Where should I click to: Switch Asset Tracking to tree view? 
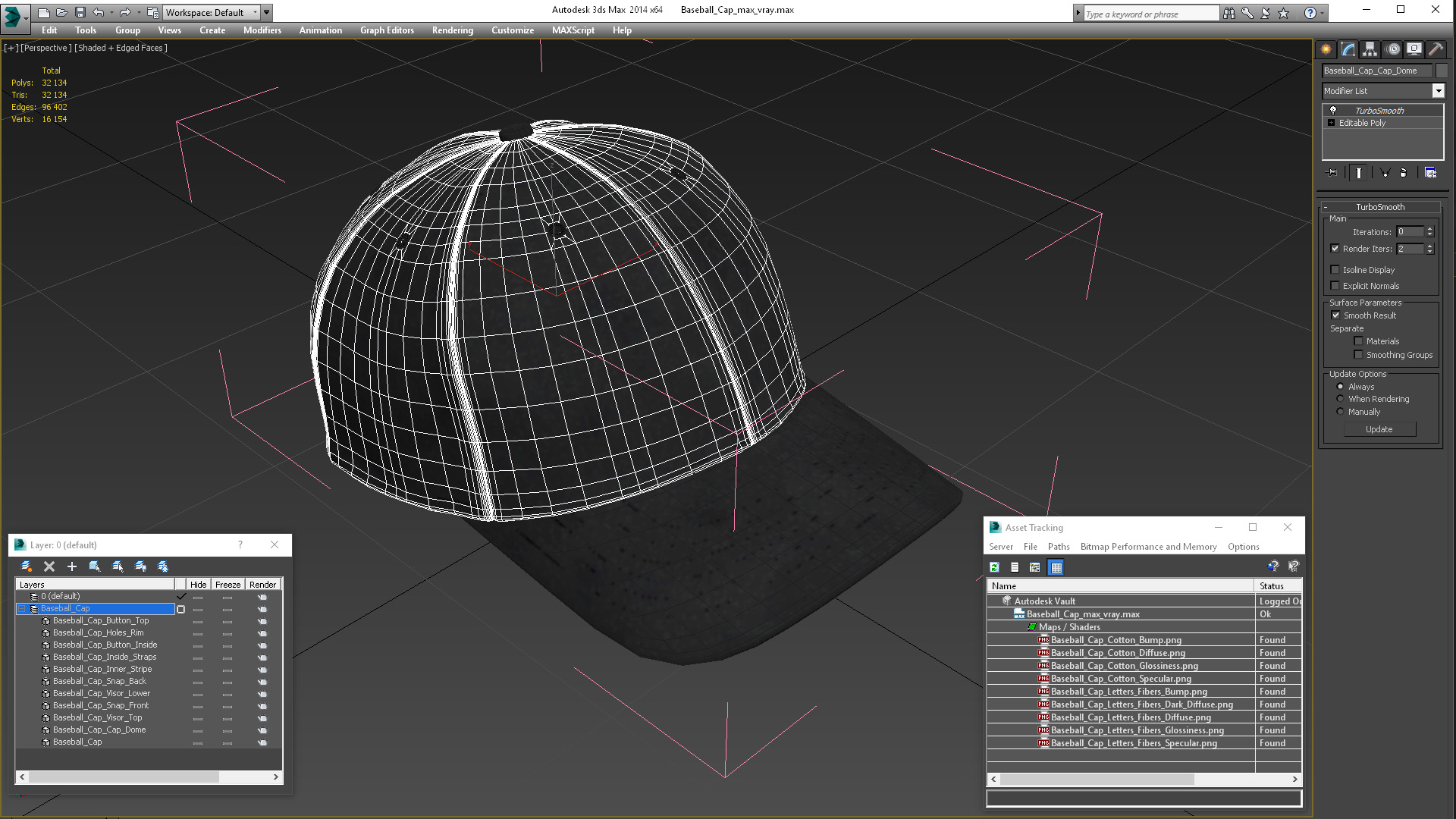(1035, 567)
